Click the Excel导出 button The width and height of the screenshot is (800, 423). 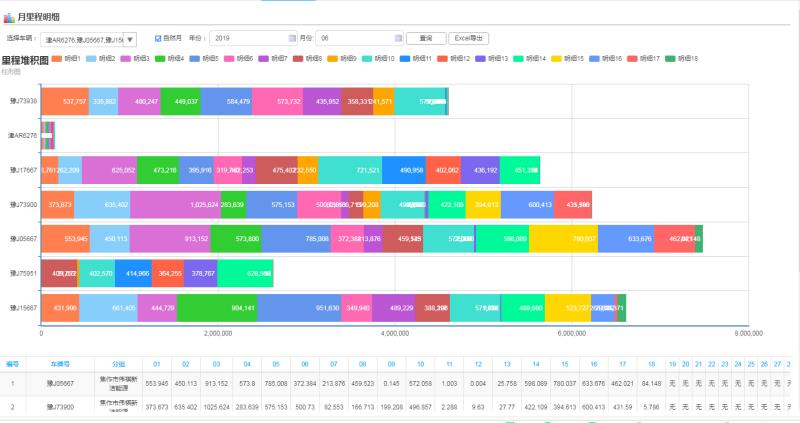pos(468,38)
